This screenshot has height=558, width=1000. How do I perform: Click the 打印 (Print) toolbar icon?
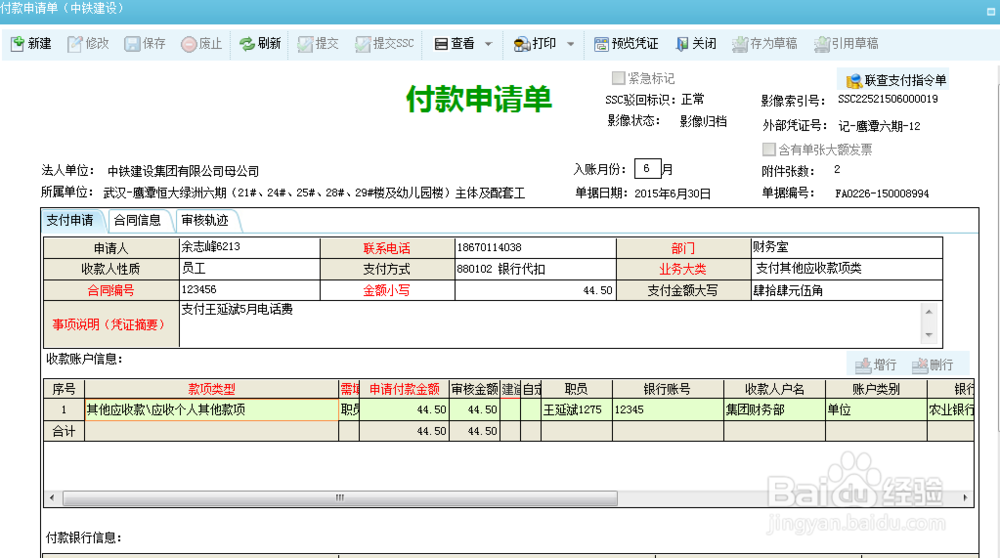(x=522, y=43)
